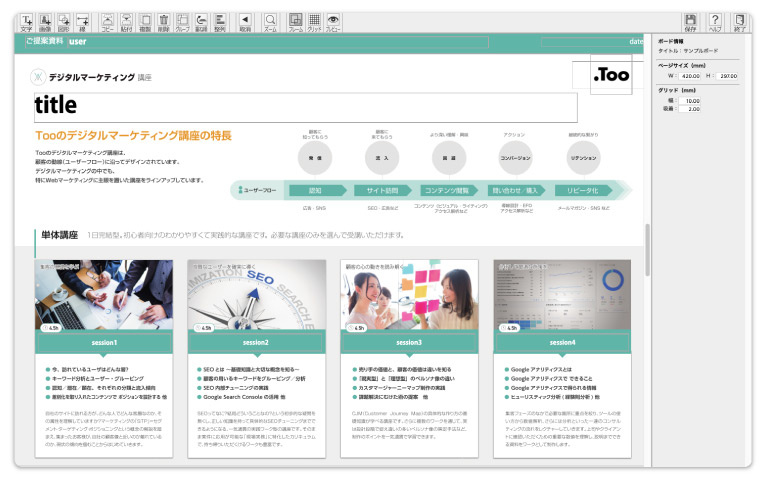Click the 整列 align objects icon
762x480 pixels.
point(220,22)
